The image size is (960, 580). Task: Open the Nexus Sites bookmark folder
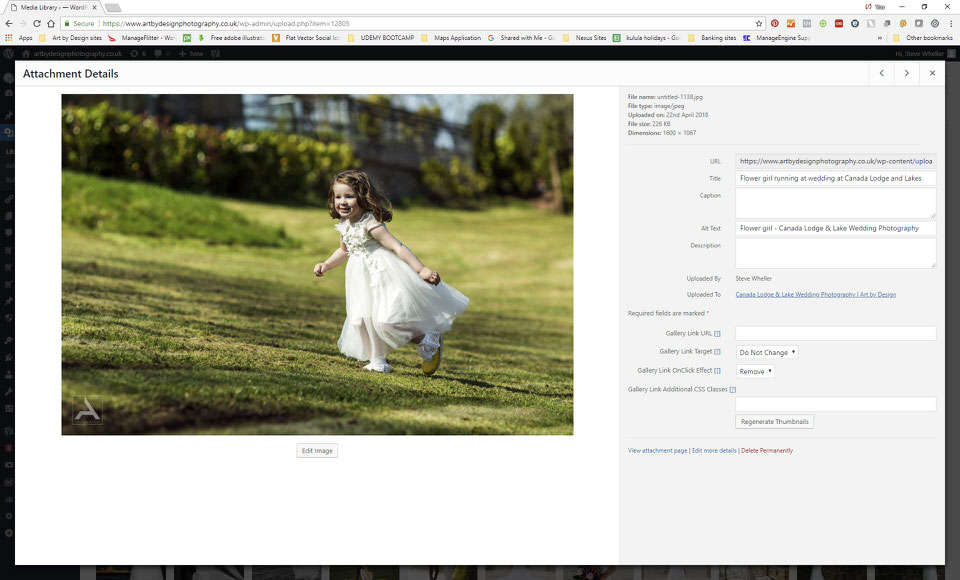(584, 38)
